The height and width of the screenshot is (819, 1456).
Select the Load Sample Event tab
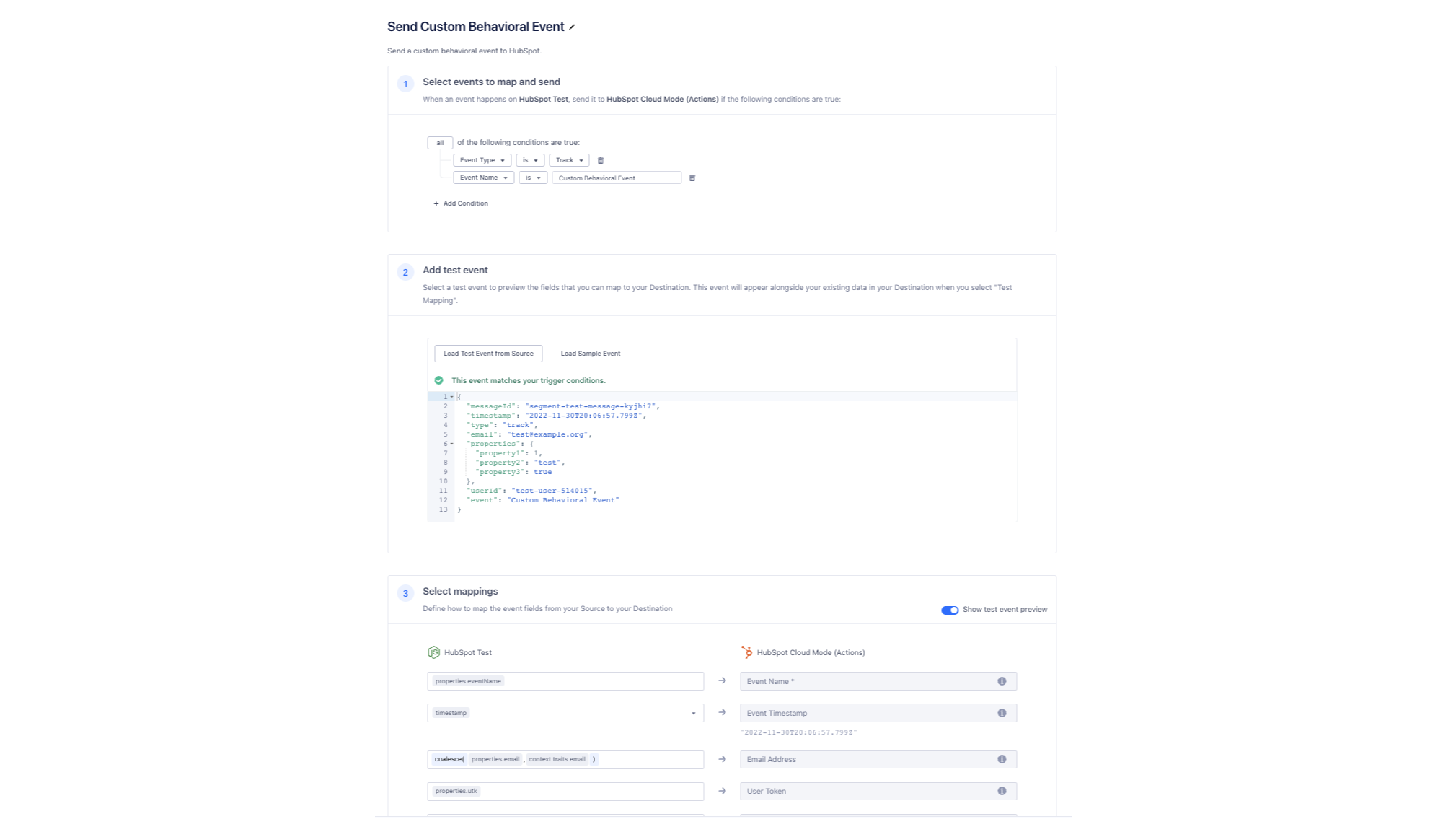click(590, 354)
